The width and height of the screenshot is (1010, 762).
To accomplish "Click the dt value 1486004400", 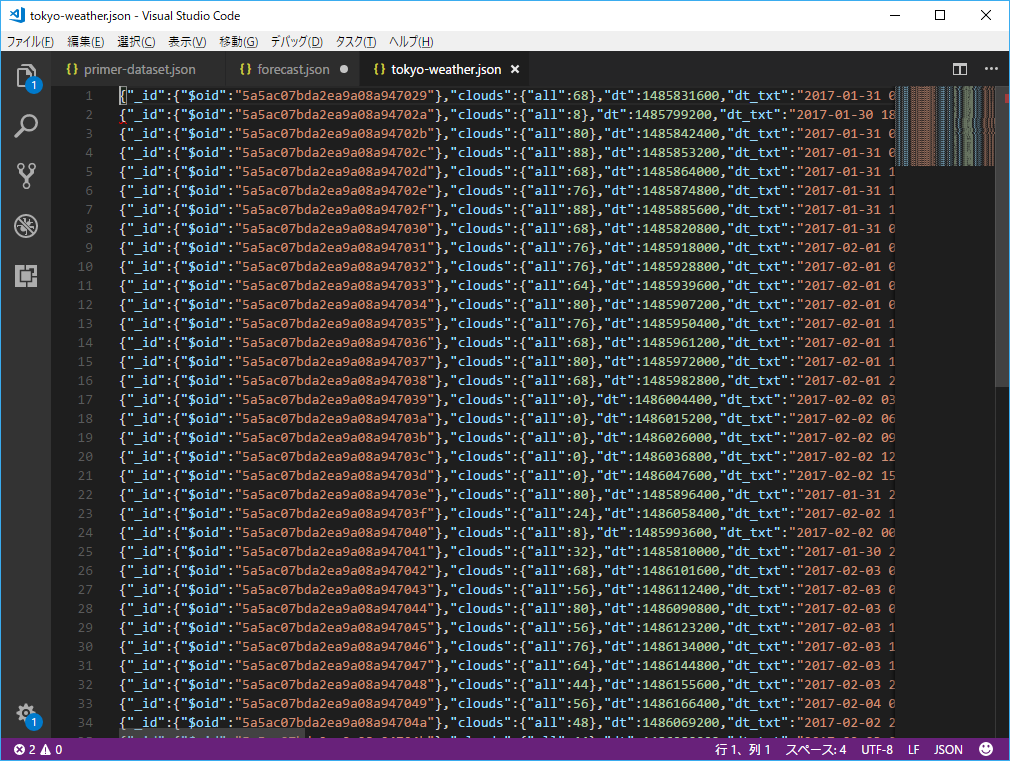I will tap(673, 400).
